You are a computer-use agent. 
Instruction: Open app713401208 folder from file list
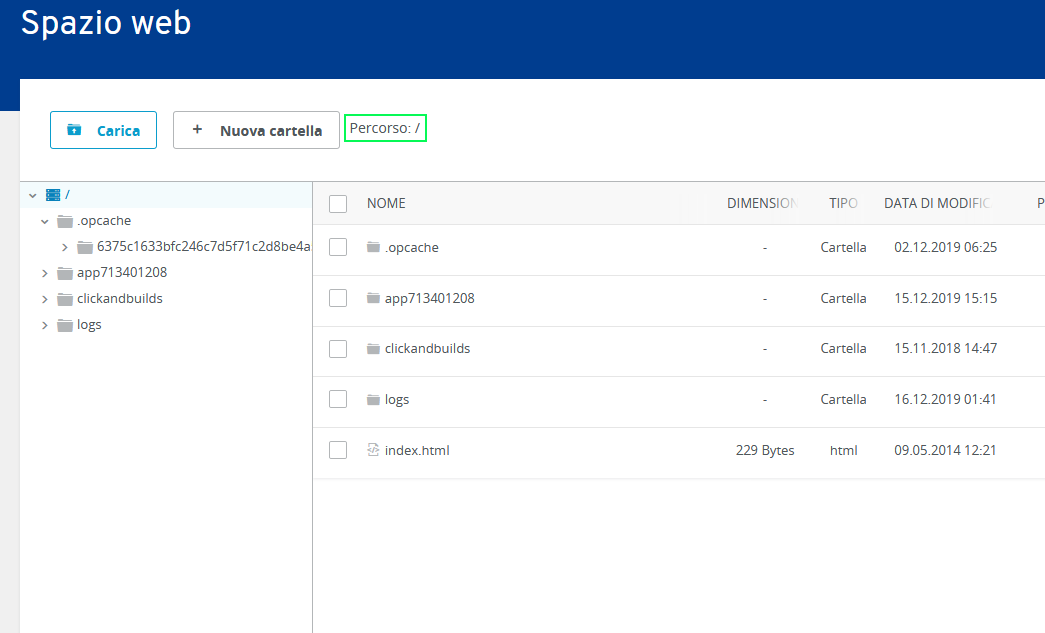429,298
